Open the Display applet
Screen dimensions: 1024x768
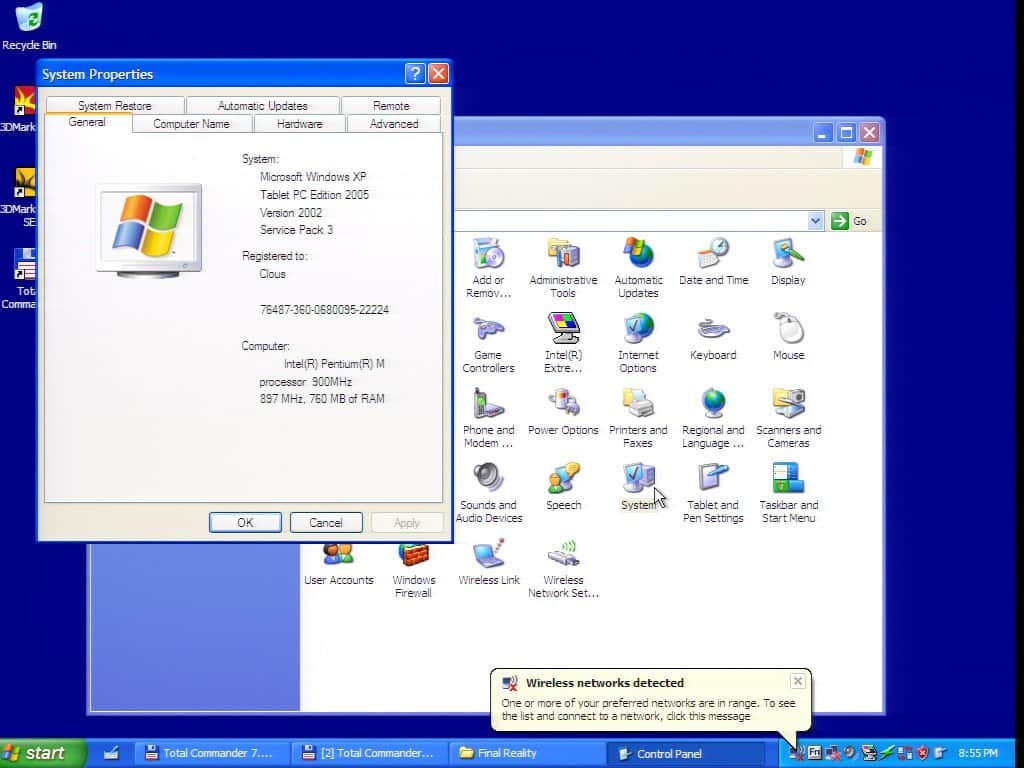click(788, 262)
